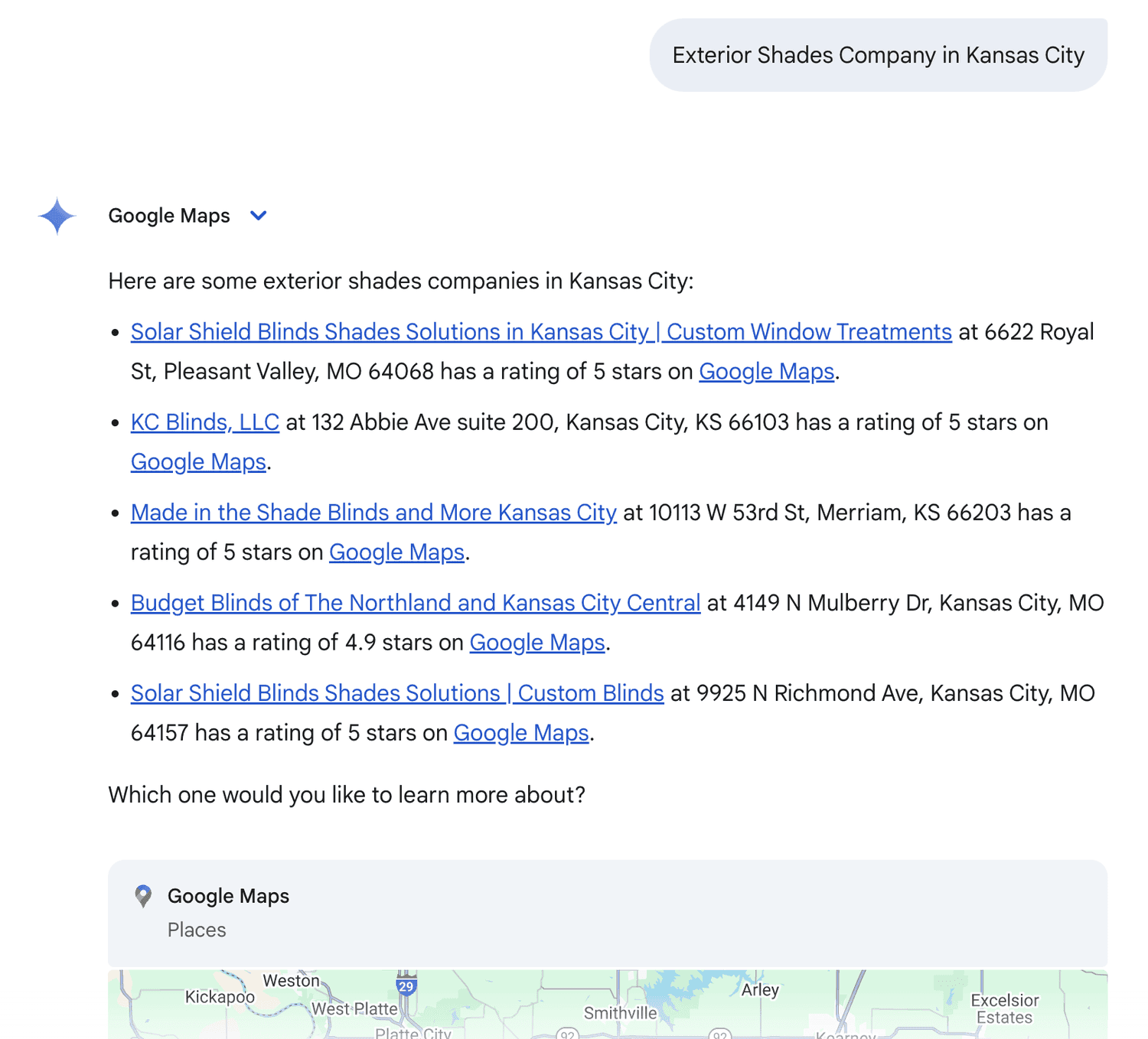Open Made in the Shade Blinds link

click(x=373, y=513)
